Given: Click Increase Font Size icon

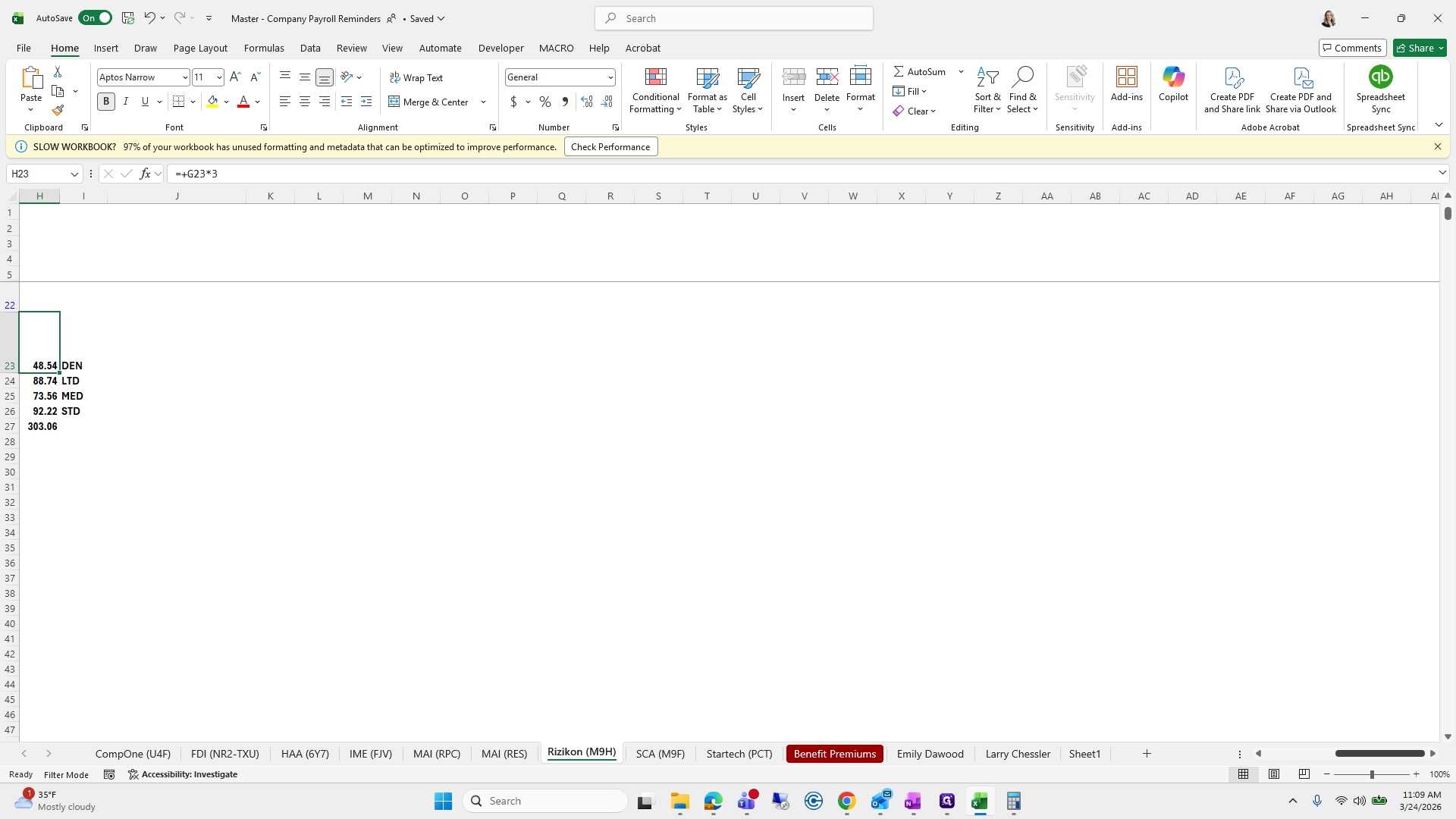Looking at the screenshot, I should (x=235, y=77).
